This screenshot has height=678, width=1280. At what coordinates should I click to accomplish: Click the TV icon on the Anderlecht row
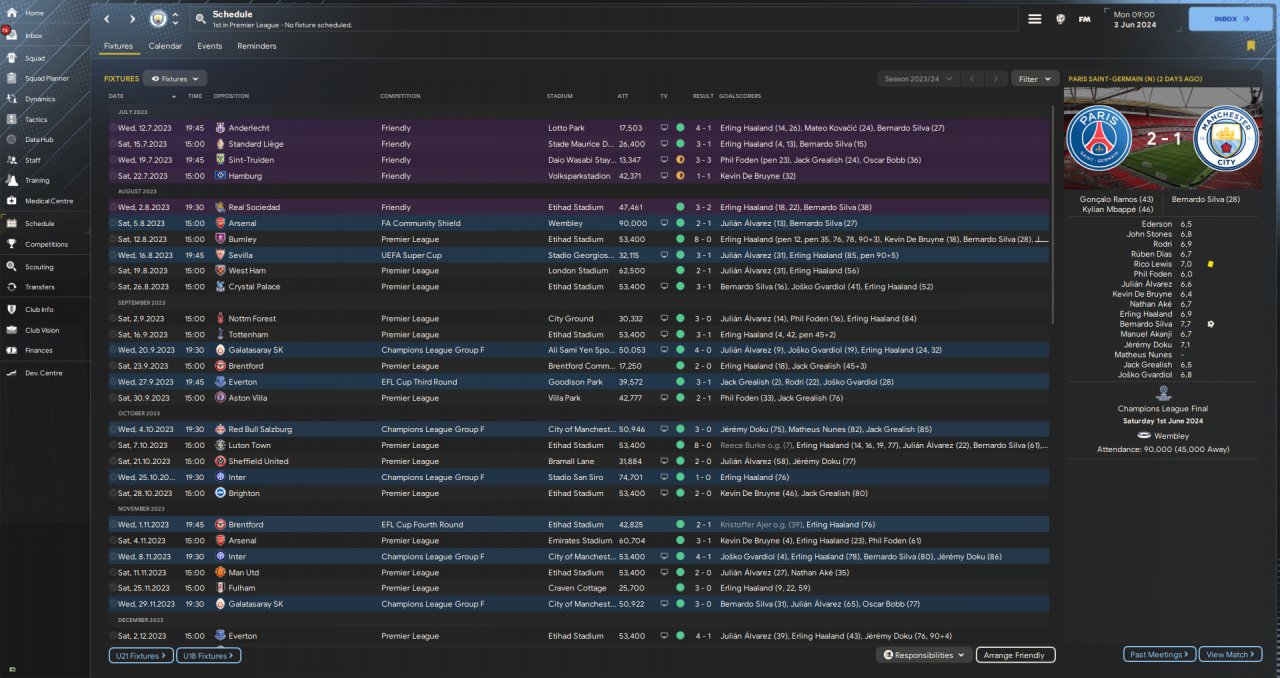tap(664, 128)
